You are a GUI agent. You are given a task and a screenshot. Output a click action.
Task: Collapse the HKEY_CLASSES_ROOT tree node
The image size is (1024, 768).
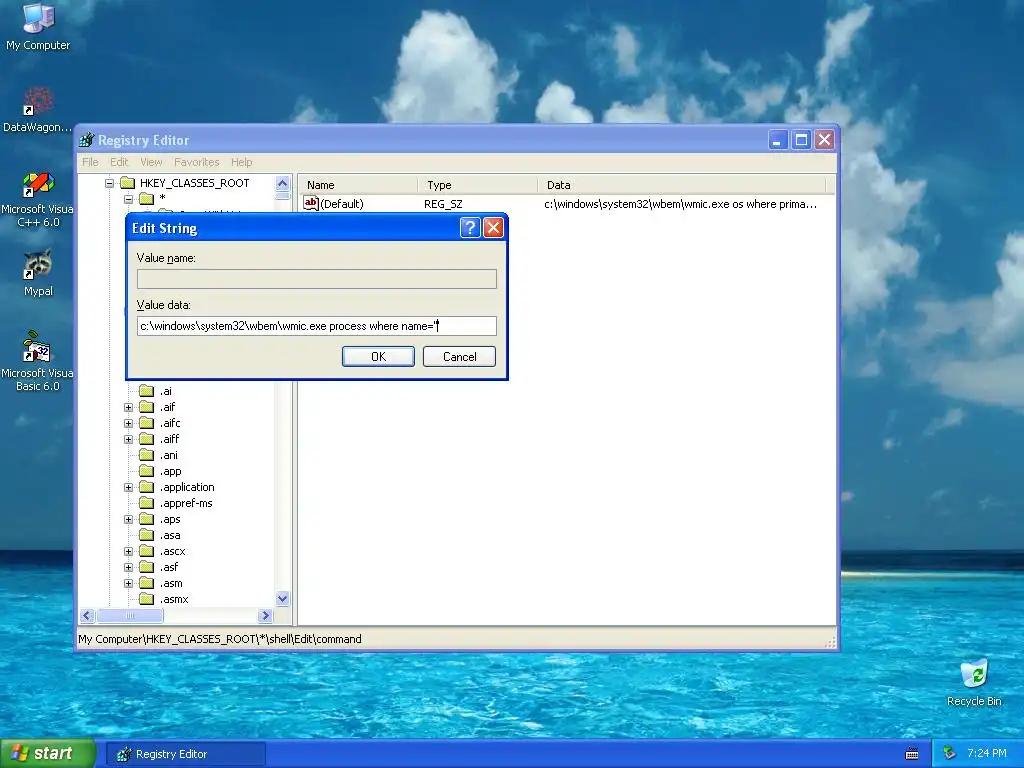point(110,183)
